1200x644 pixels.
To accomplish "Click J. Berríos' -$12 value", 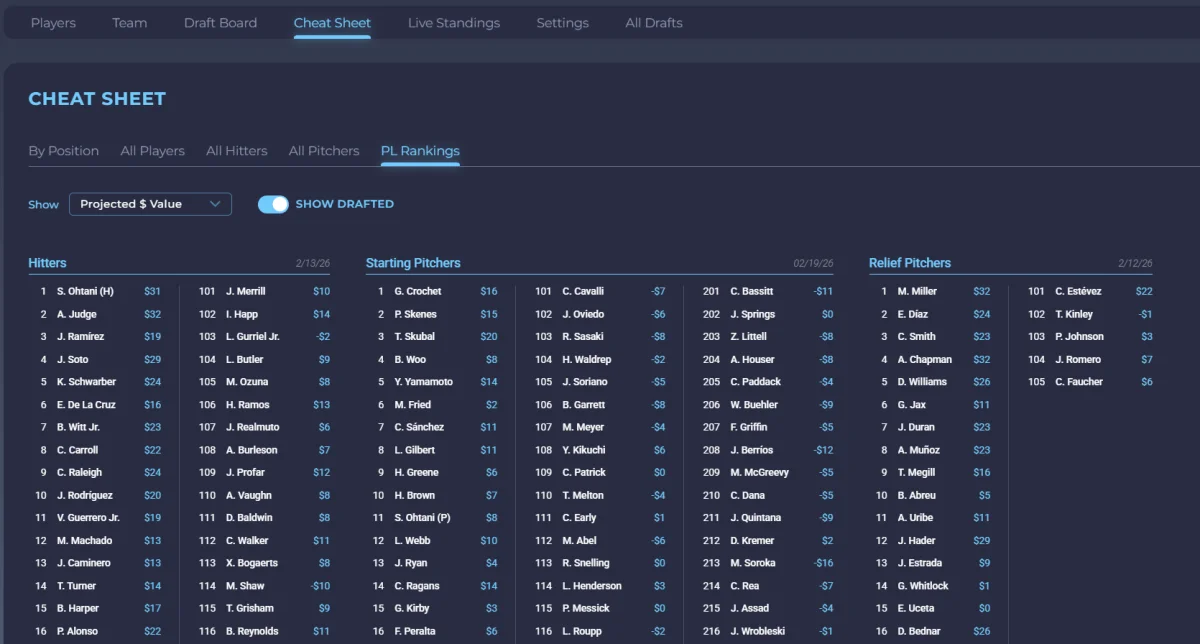I will pos(823,450).
